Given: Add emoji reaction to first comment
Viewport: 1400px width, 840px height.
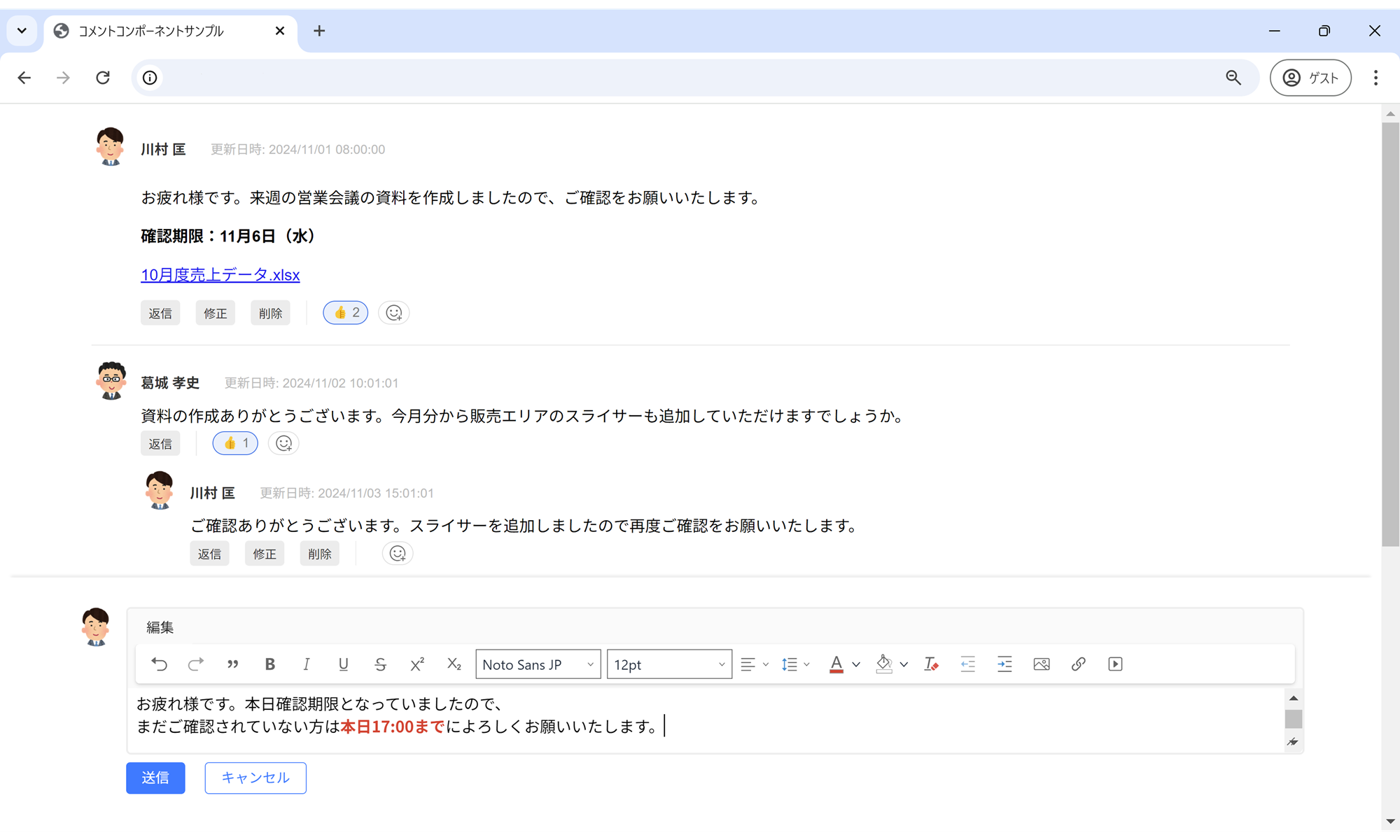Looking at the screenshot, I should tap(394, 313).
